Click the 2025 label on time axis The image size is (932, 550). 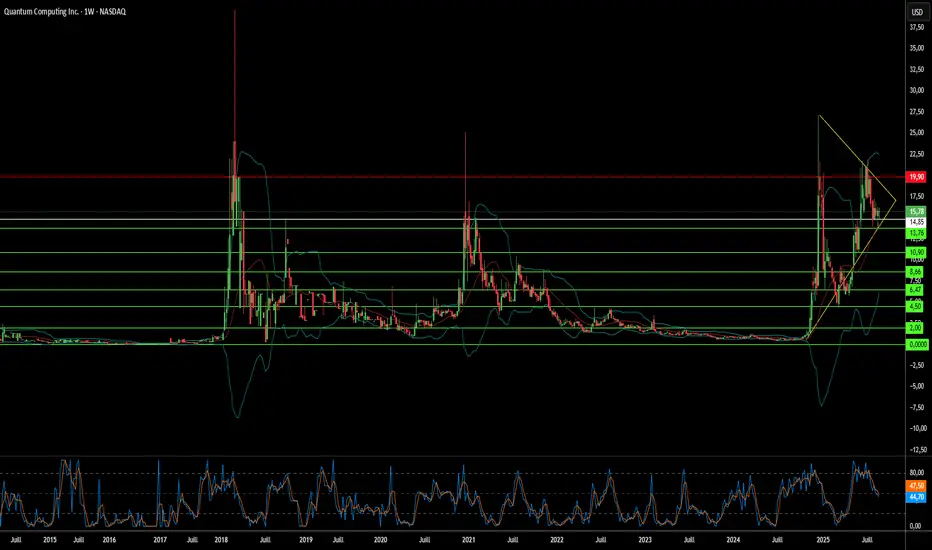[823, 540]
